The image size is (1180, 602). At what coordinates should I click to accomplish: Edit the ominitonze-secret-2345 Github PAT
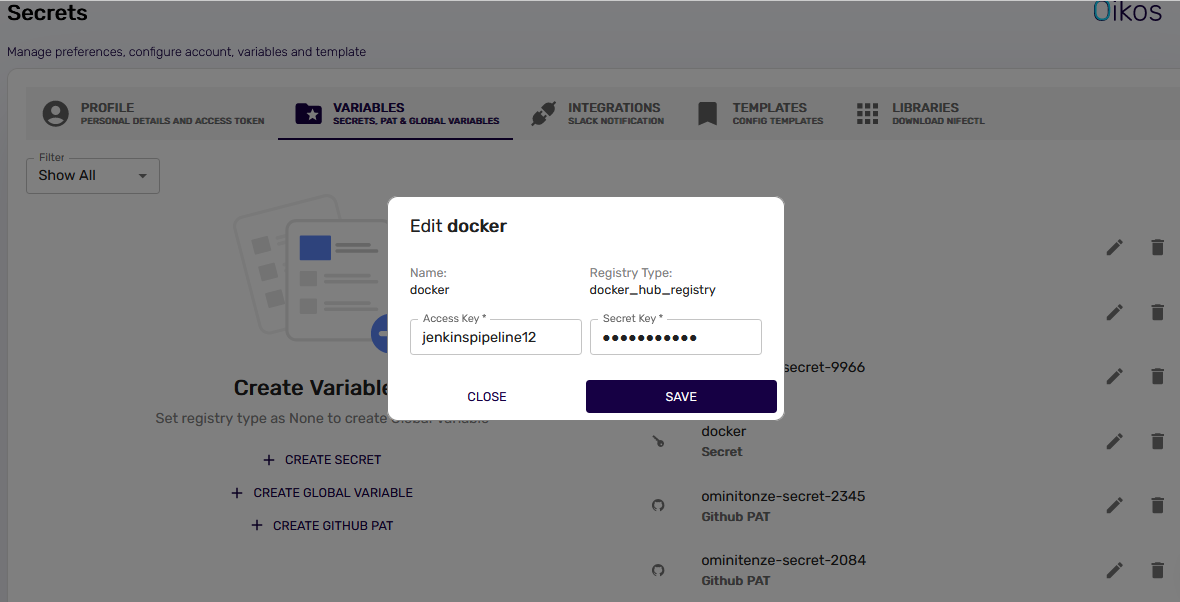1114,506
